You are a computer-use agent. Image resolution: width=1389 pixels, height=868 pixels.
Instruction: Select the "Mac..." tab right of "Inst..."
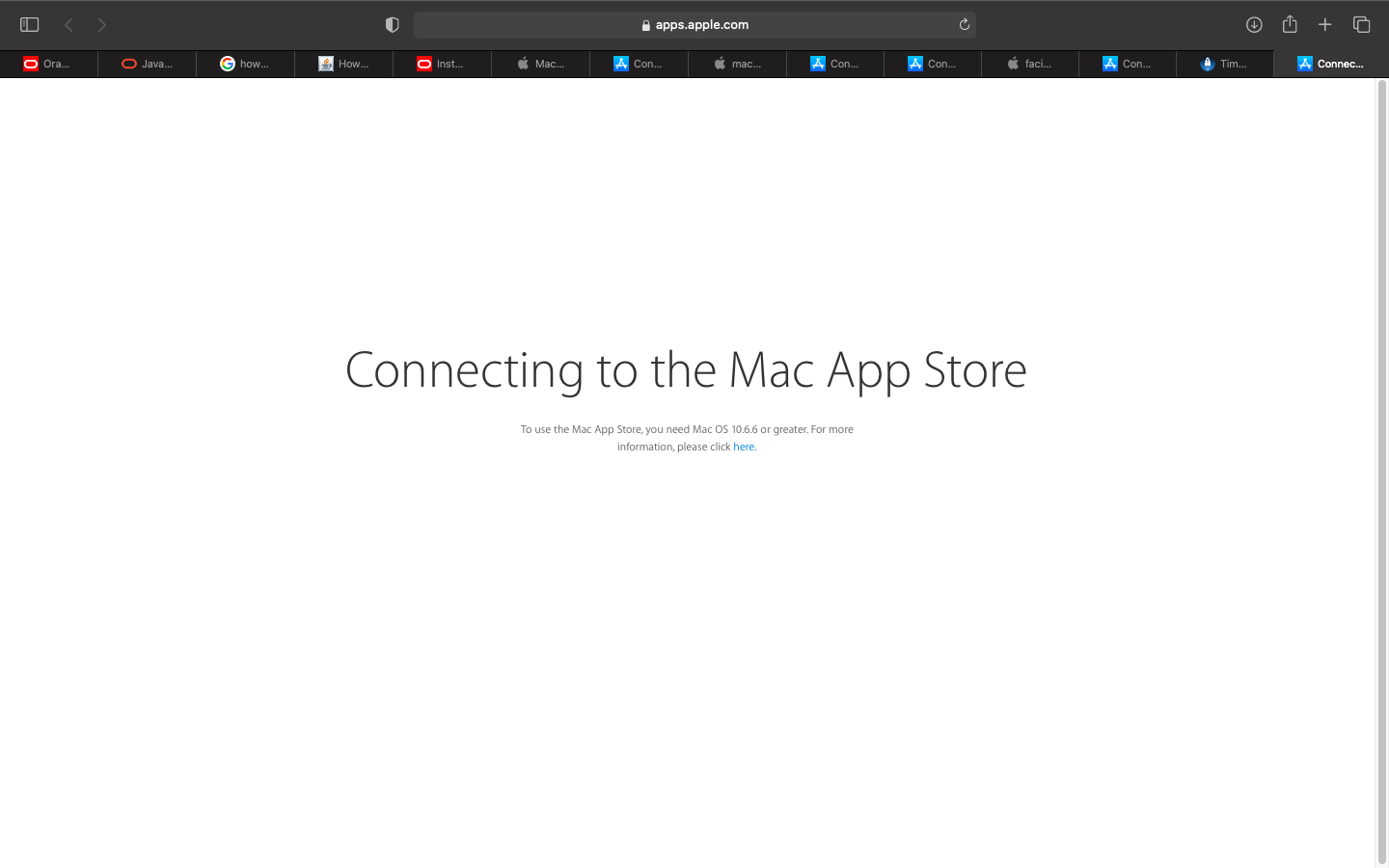(x=540, y=64)
